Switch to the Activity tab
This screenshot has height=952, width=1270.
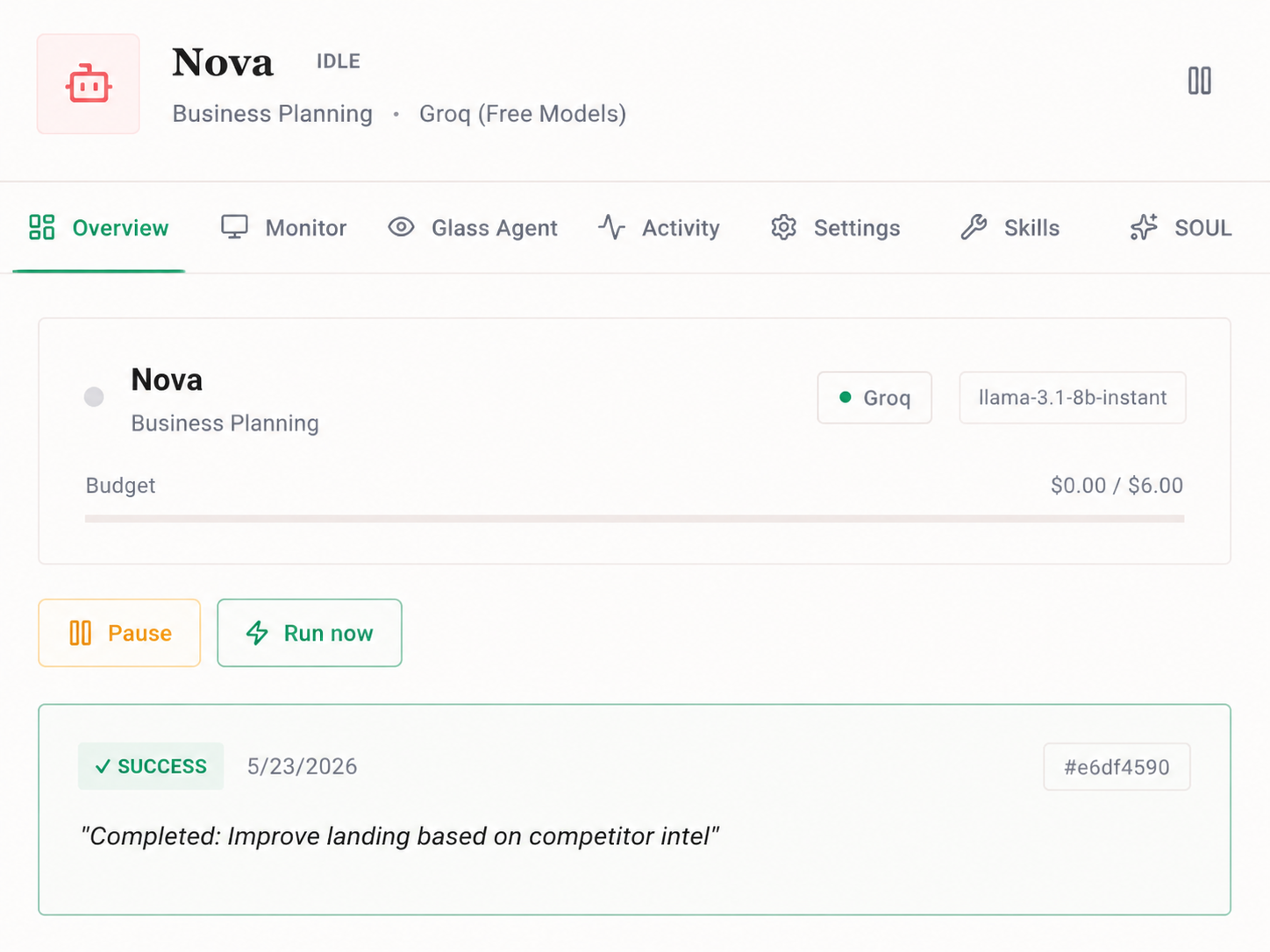659,228
